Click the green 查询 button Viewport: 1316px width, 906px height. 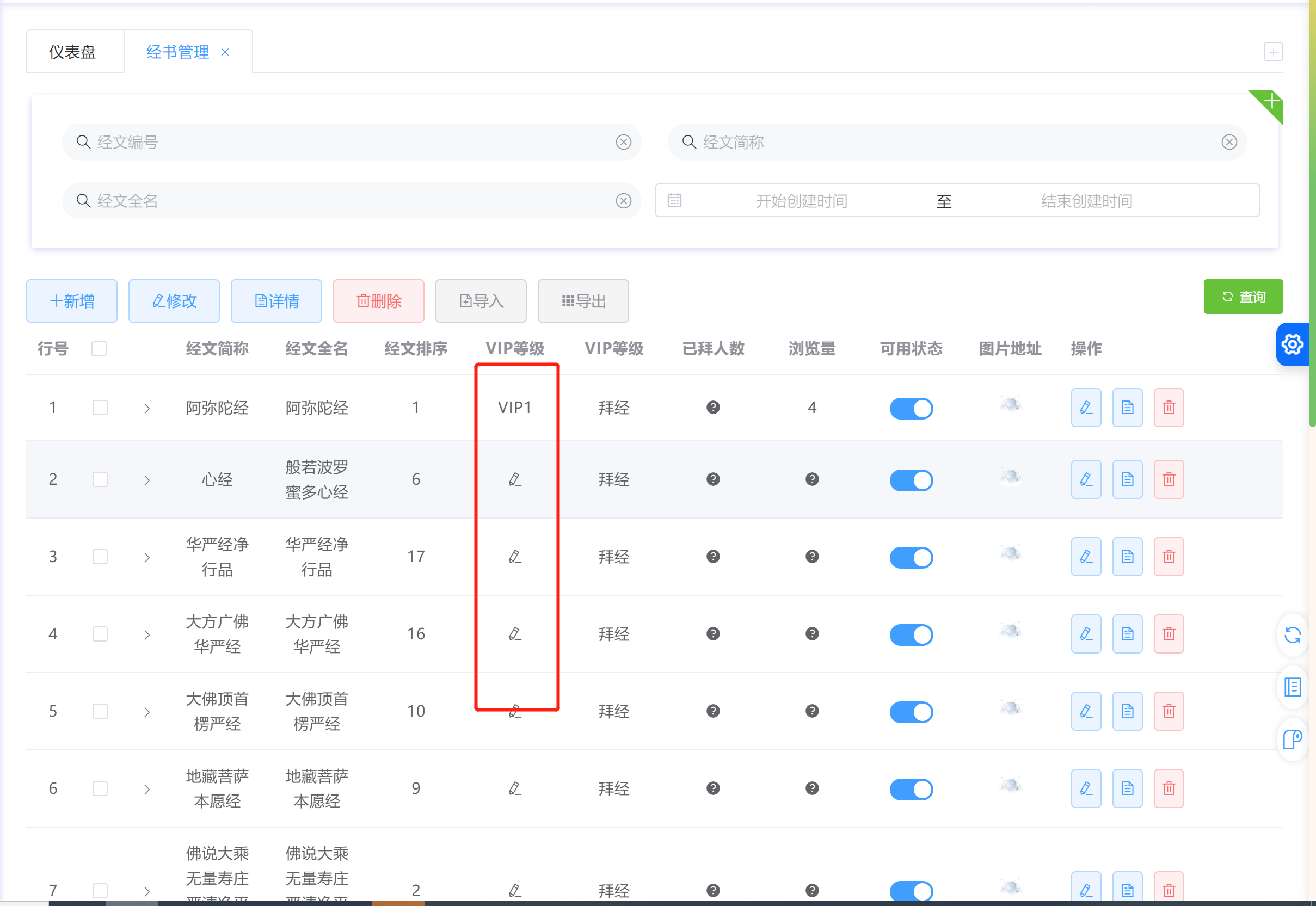coord(1243,297)
